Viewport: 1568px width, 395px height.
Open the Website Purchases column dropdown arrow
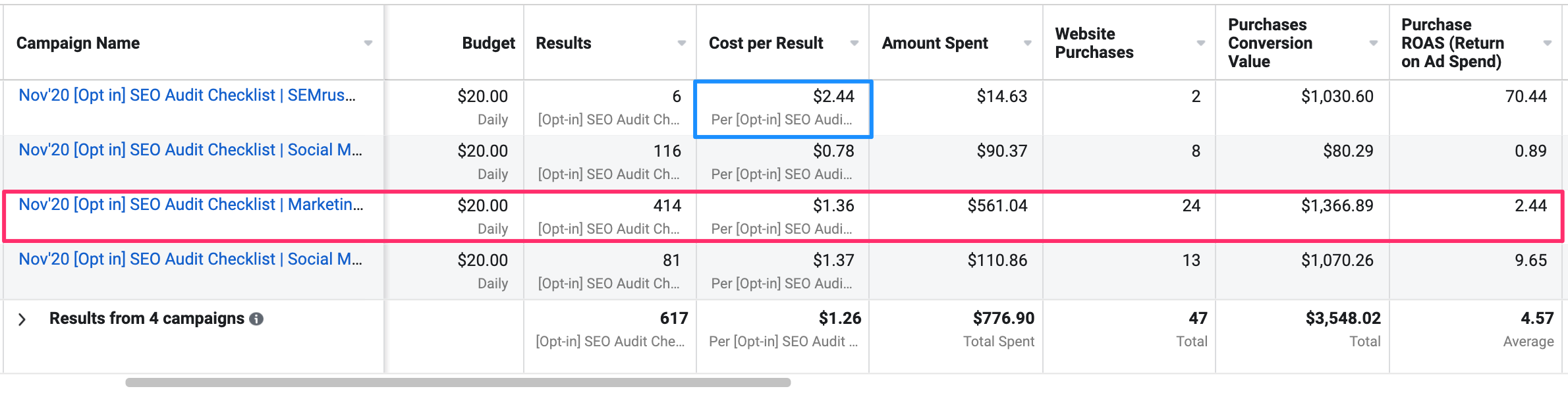(x=1201, y=43)
